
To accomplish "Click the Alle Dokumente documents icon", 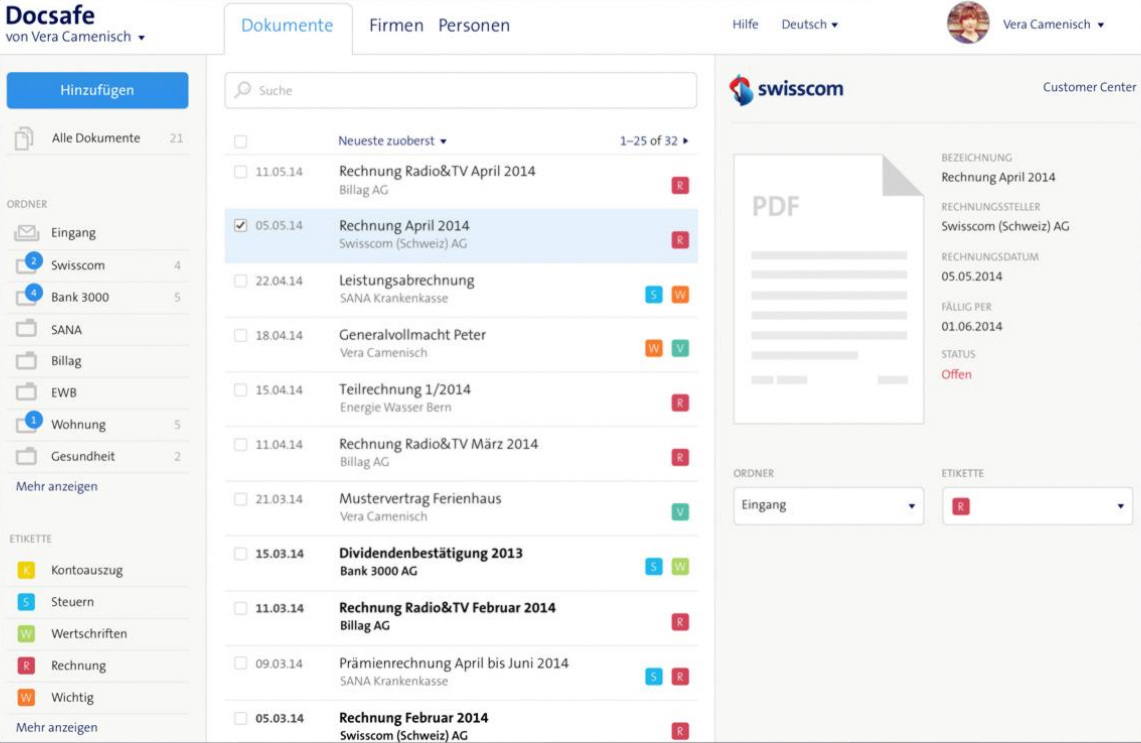I will (x=24, y=138).
